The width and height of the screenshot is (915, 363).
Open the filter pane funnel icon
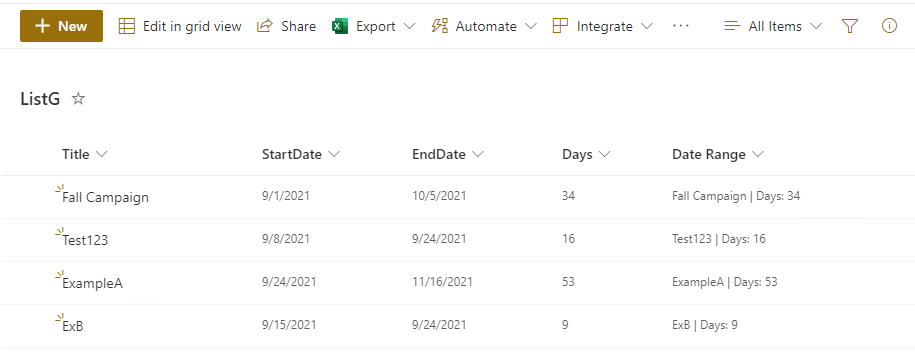850,26
